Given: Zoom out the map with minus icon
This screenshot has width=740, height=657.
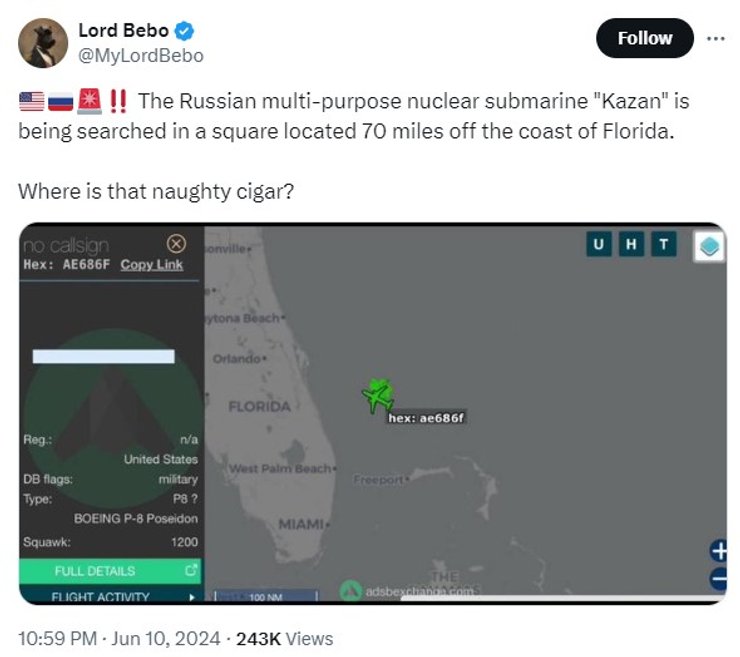Looking at the screenshot, I should (718, 578).
